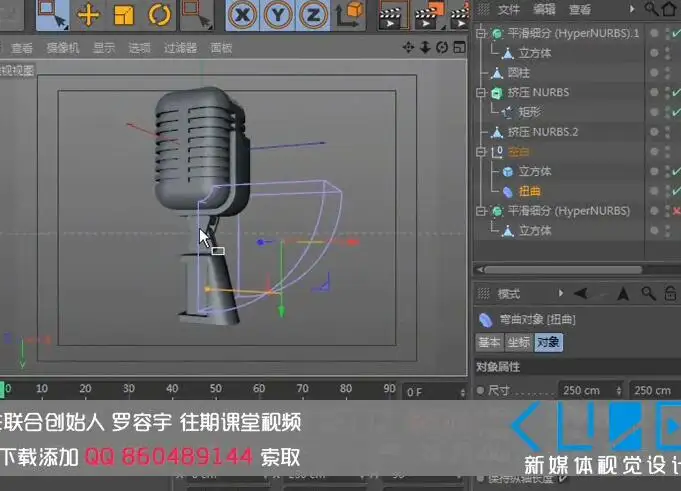Render to picture viewer icon
Viewport: 681px width, 491px height.
[430, 15]
